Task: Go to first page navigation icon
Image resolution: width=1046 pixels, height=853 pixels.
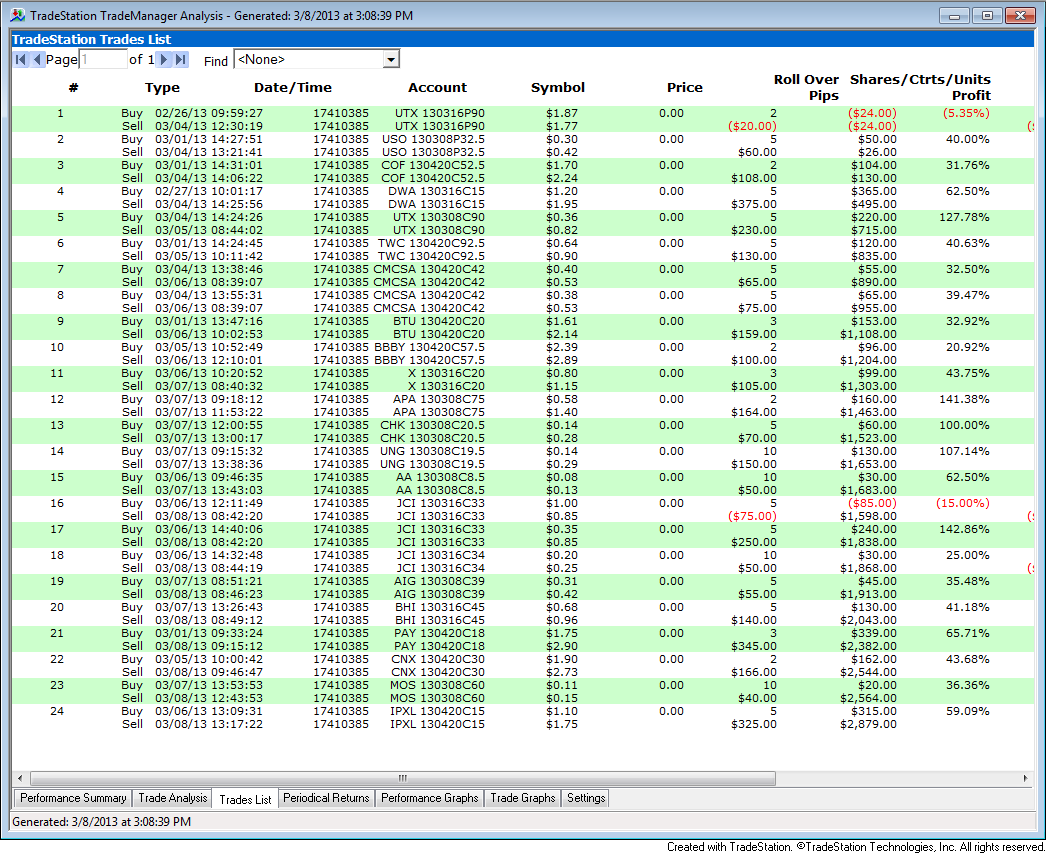Action: coord(21,59)
